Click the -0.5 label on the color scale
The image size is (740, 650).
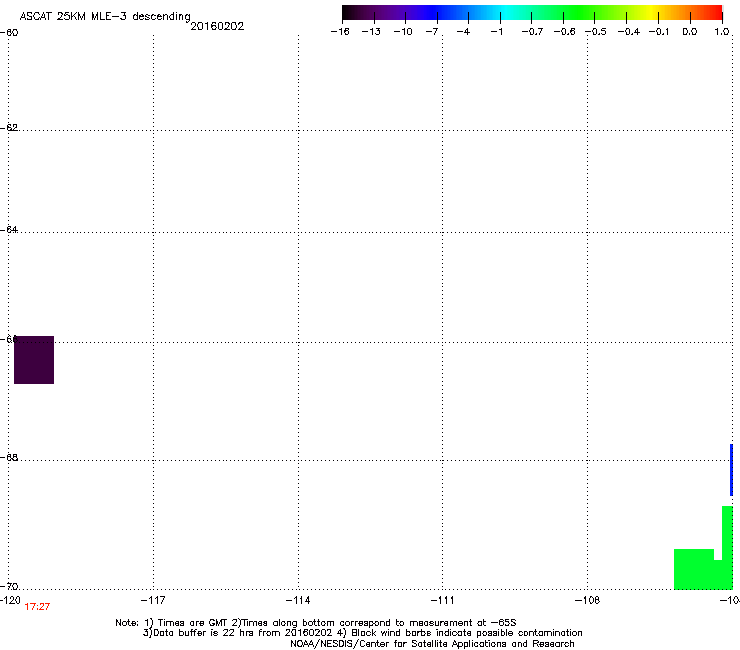[x=596, y=32]
